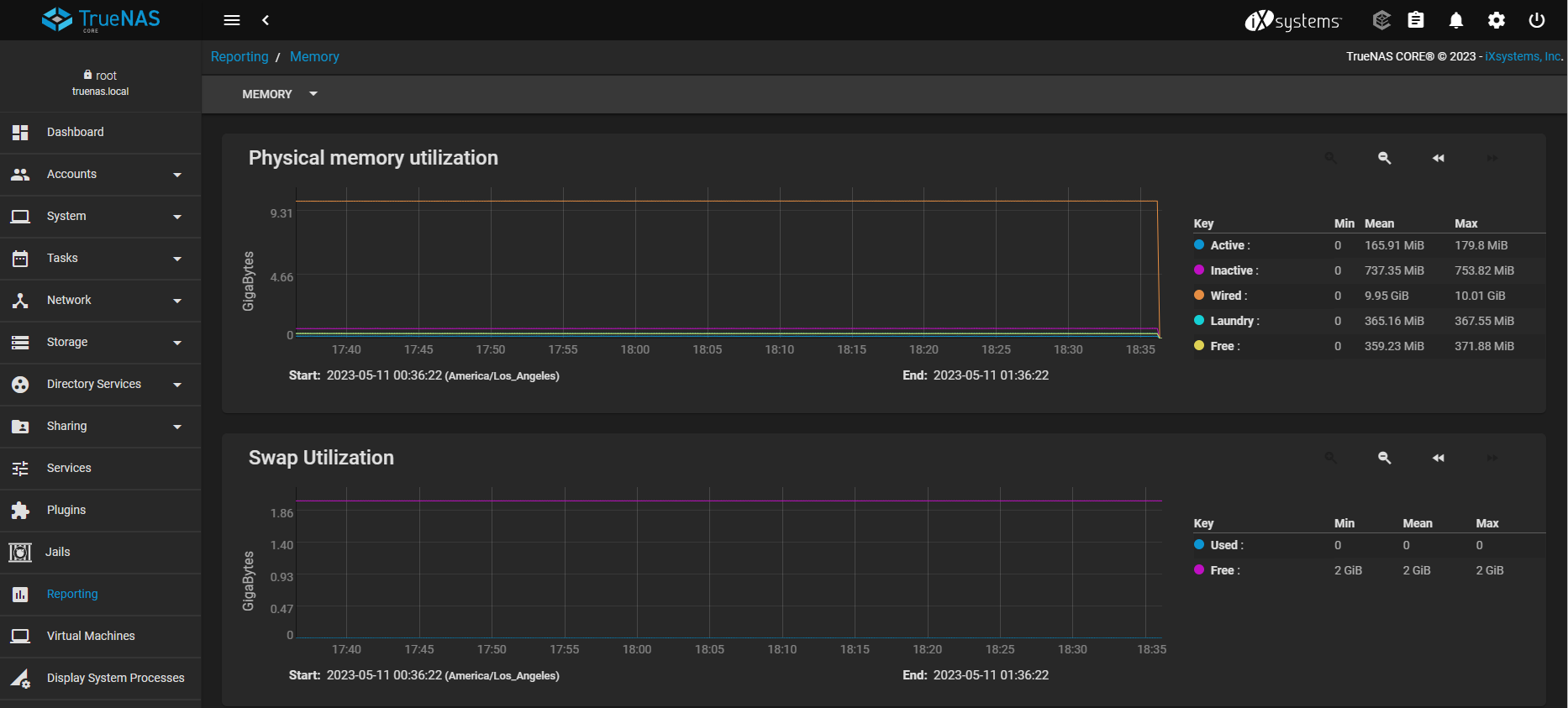
Task: Open the task manager clipboard icon
Action: pos(1416,20)
